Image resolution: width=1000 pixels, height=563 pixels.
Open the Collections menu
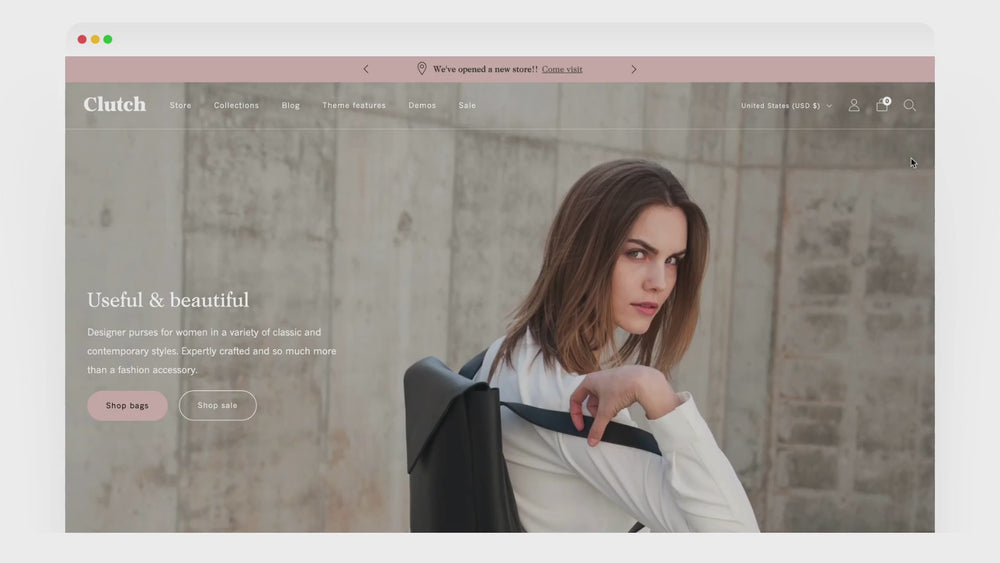(236, 106)
